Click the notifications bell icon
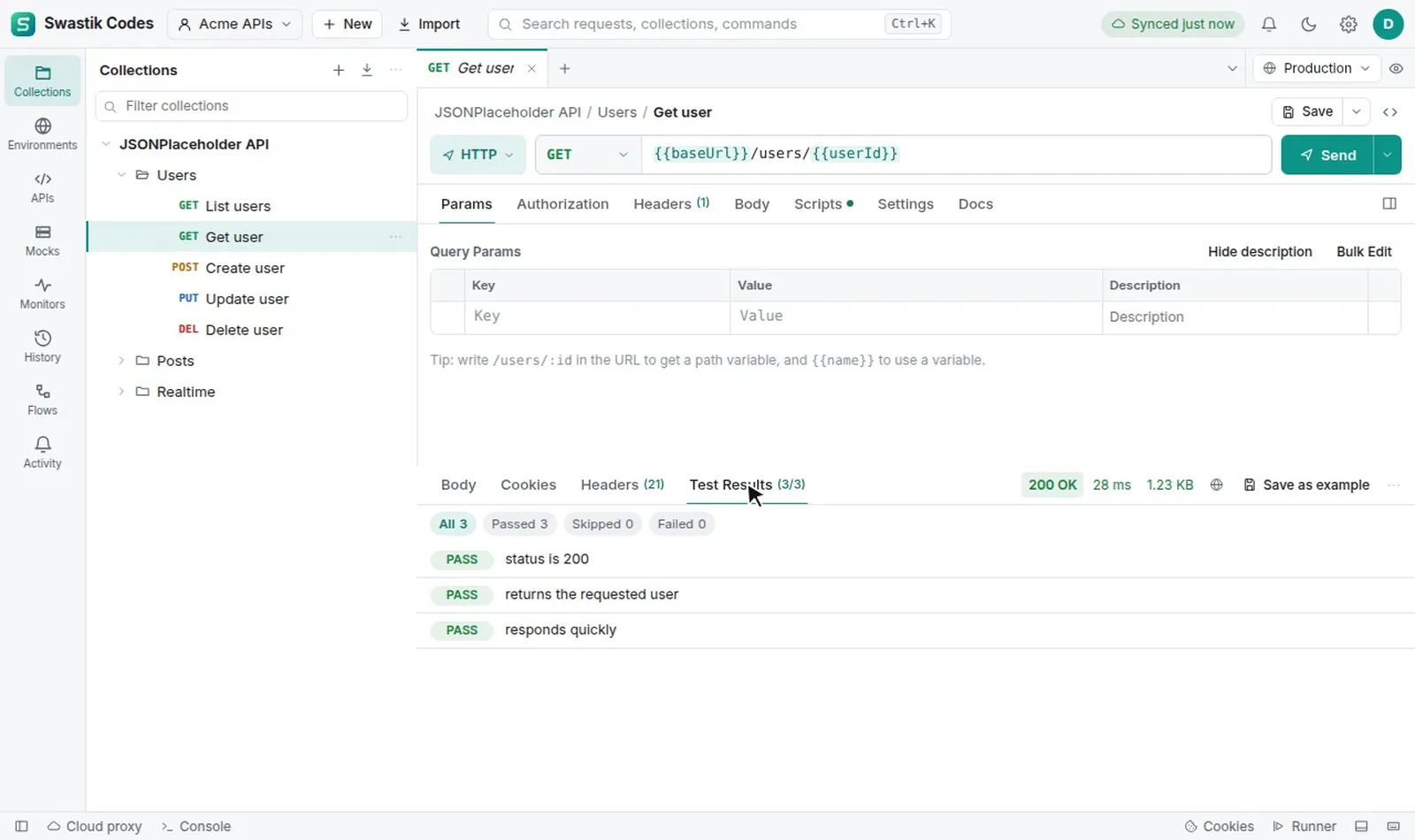The height and width of the screenshot is (840, 1415). 1269,24
